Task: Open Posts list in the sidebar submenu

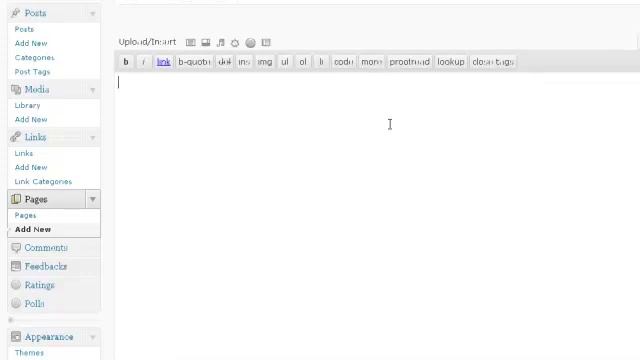Action: 24,29
